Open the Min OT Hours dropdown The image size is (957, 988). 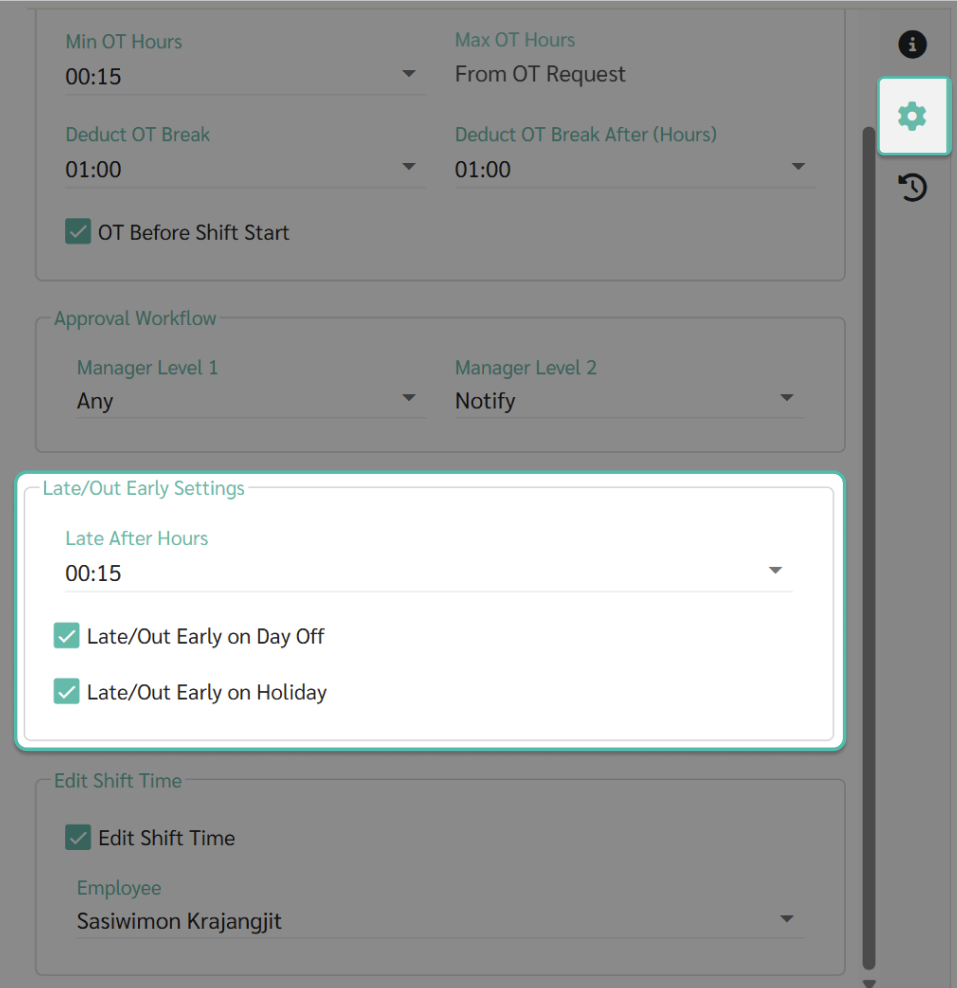(x=246, y=76)
